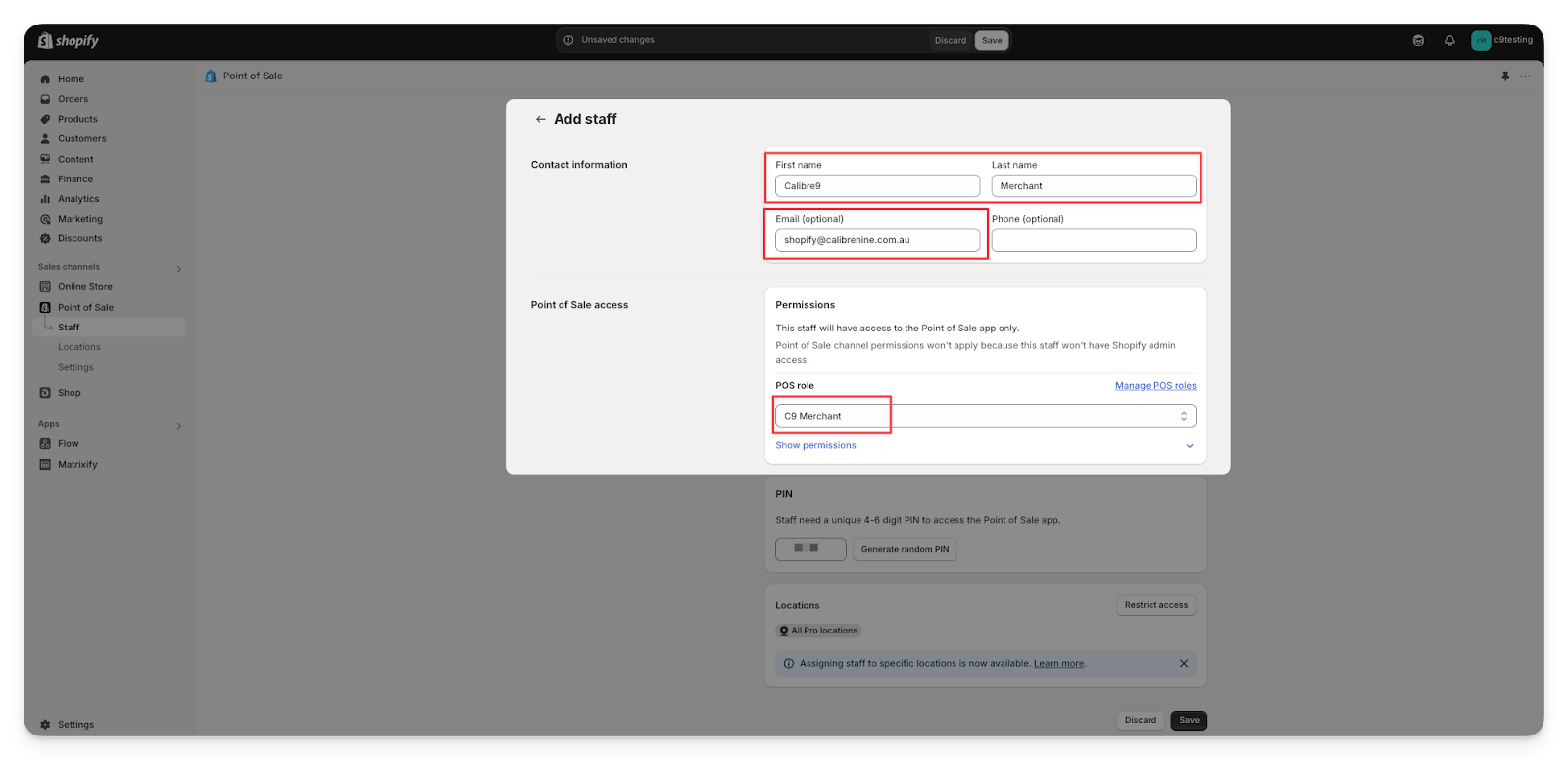Open Locations under Point of Sale
The width and height of the screenshot is (1568, 760).
coord(78,347)
